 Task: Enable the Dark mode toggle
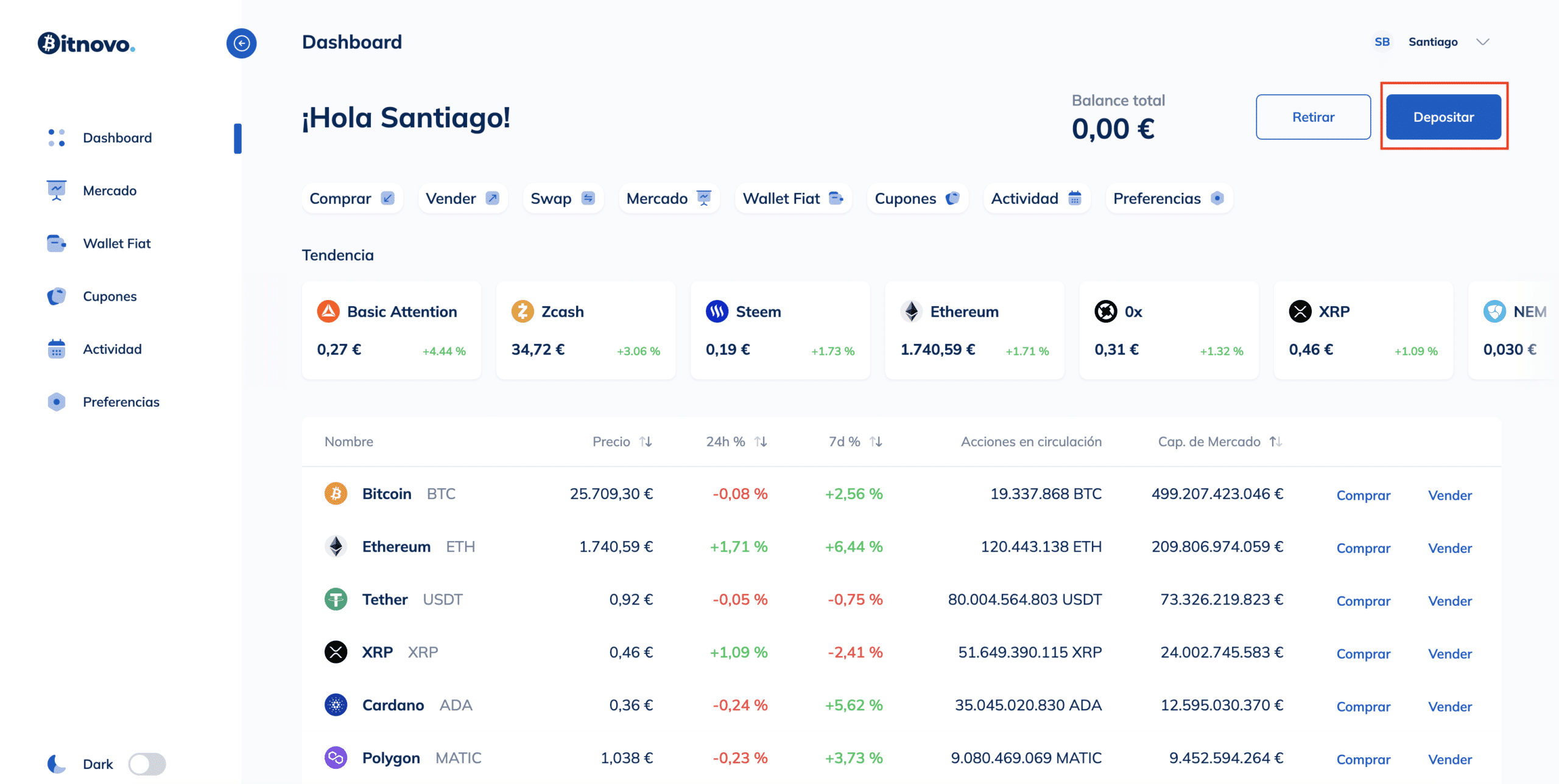pyautogui.click(x=147, y=764)
